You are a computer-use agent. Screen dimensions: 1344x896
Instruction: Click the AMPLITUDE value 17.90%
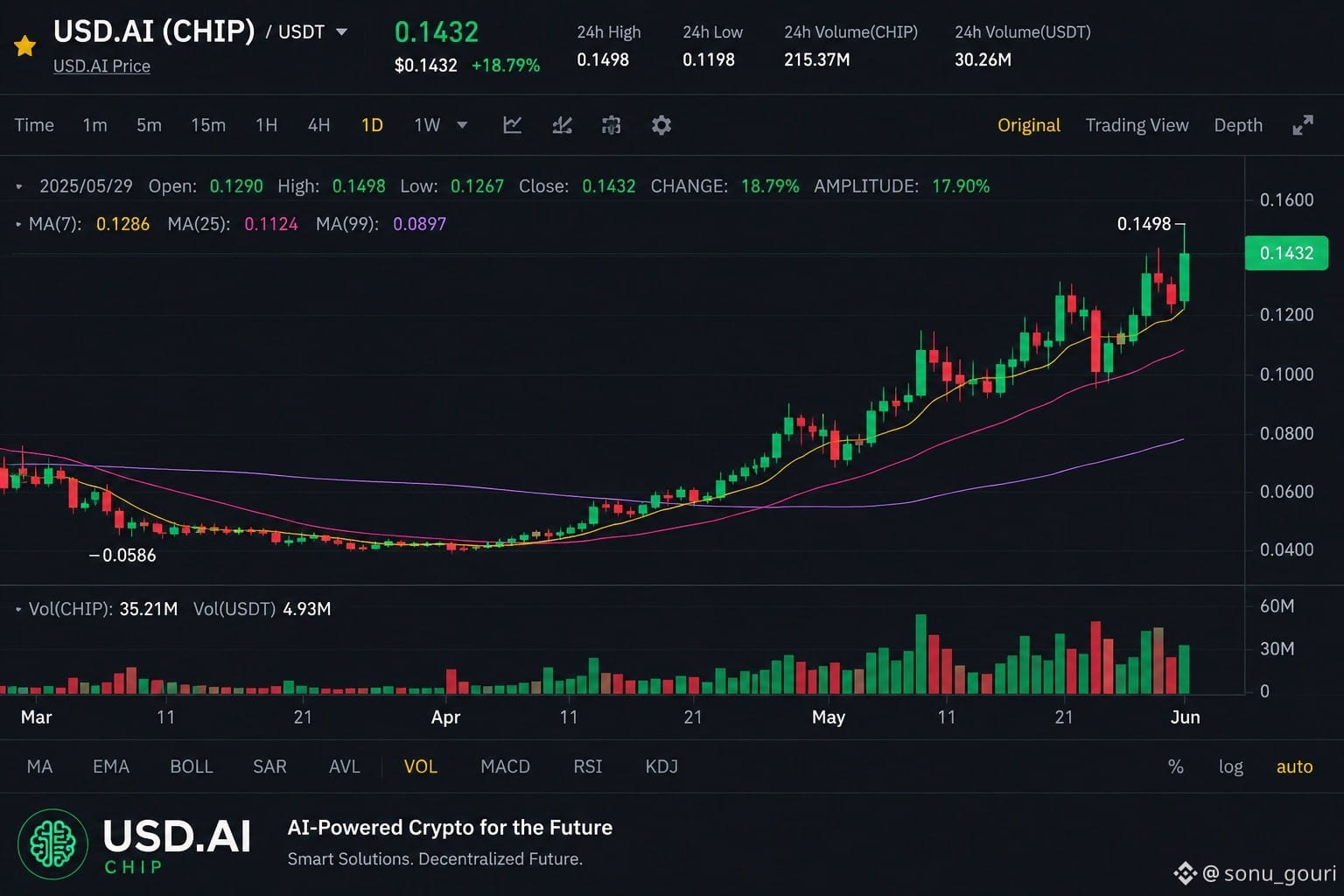pyautogui.click(x=961, y=186)
